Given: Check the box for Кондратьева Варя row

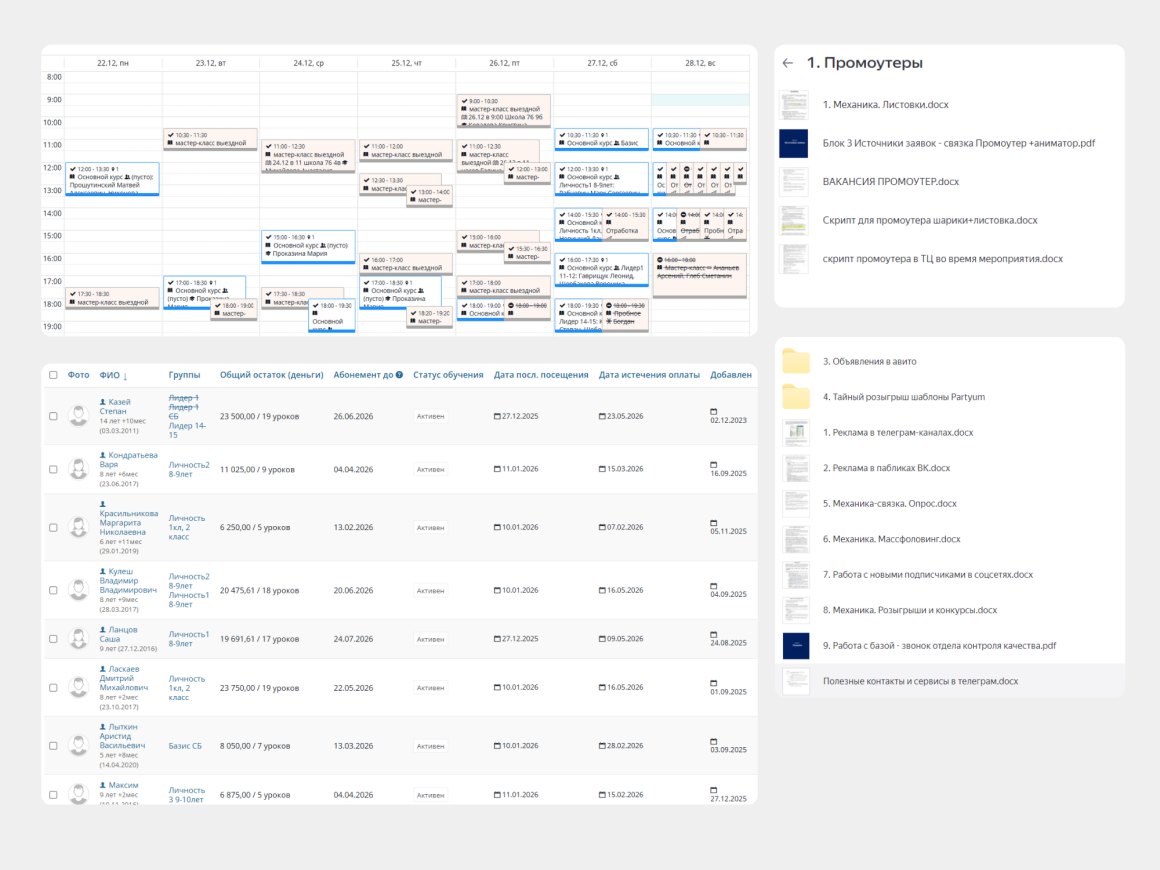Looking at the screenshot, I should [53, 468].
